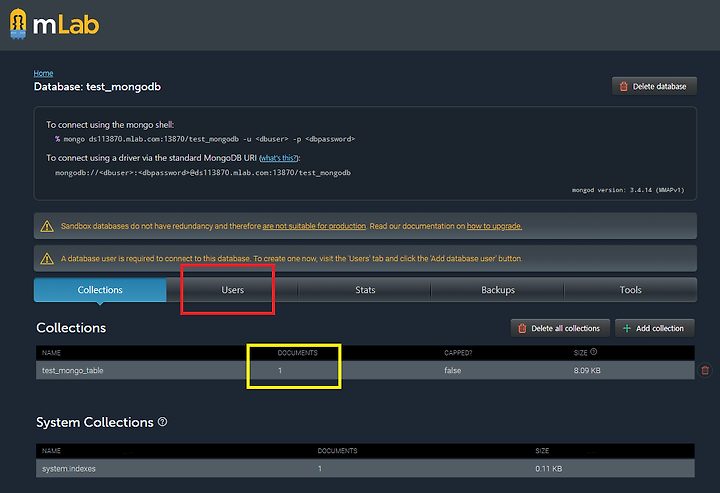Click the database user warning triangle icon
The width and height of the screenshot is (720, 493).
click(47, 259)
